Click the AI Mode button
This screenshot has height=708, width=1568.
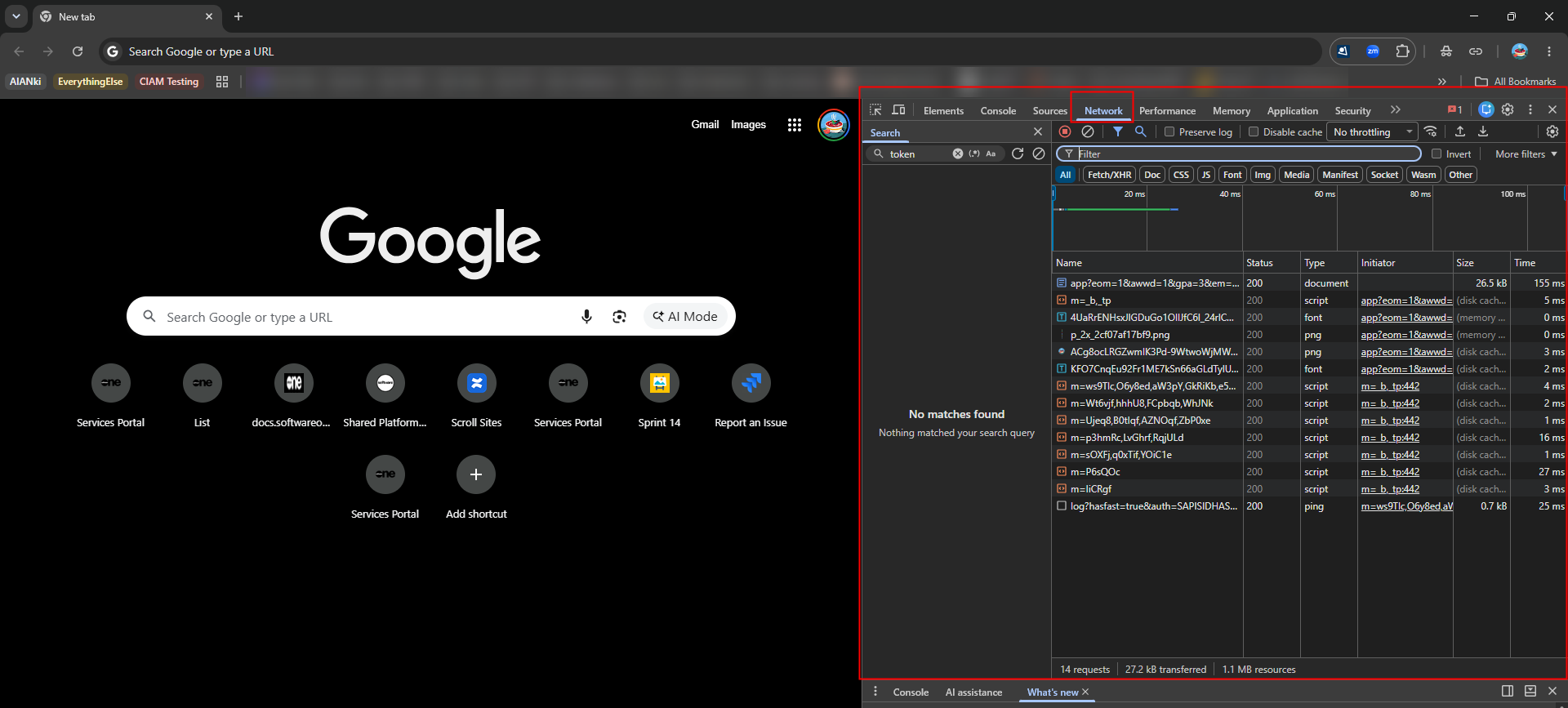[x=685, y=317]
